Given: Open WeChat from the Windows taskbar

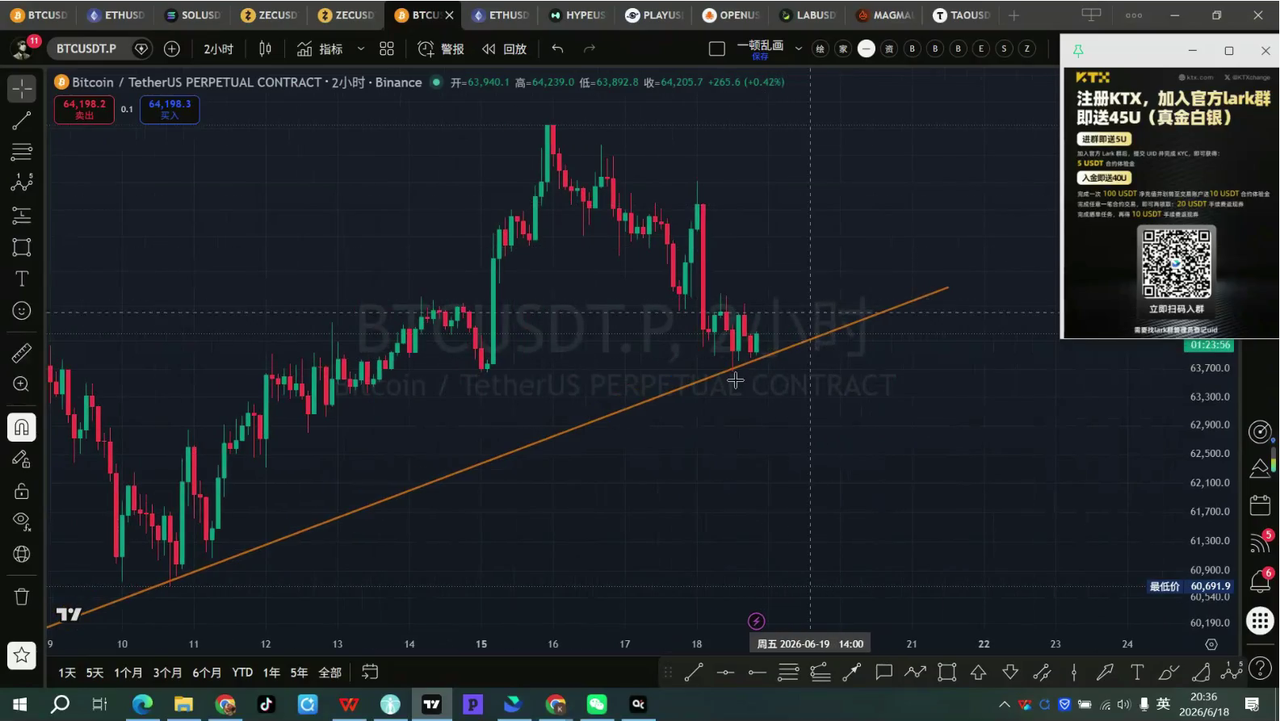Looking at the screenshot, I should (597, 705).
